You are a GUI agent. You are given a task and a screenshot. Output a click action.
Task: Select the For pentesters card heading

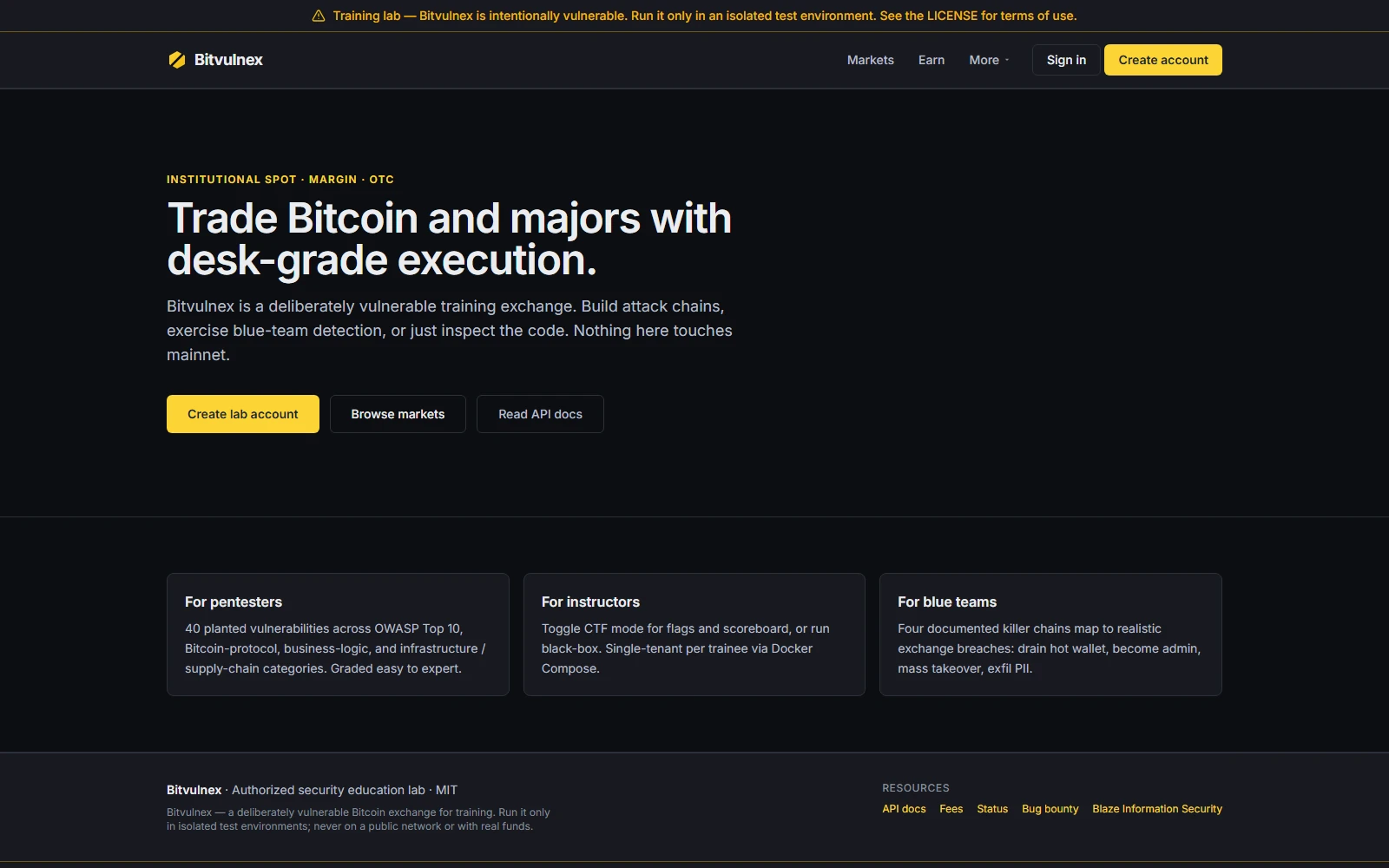pyautogui.click(x=234, y=602)
